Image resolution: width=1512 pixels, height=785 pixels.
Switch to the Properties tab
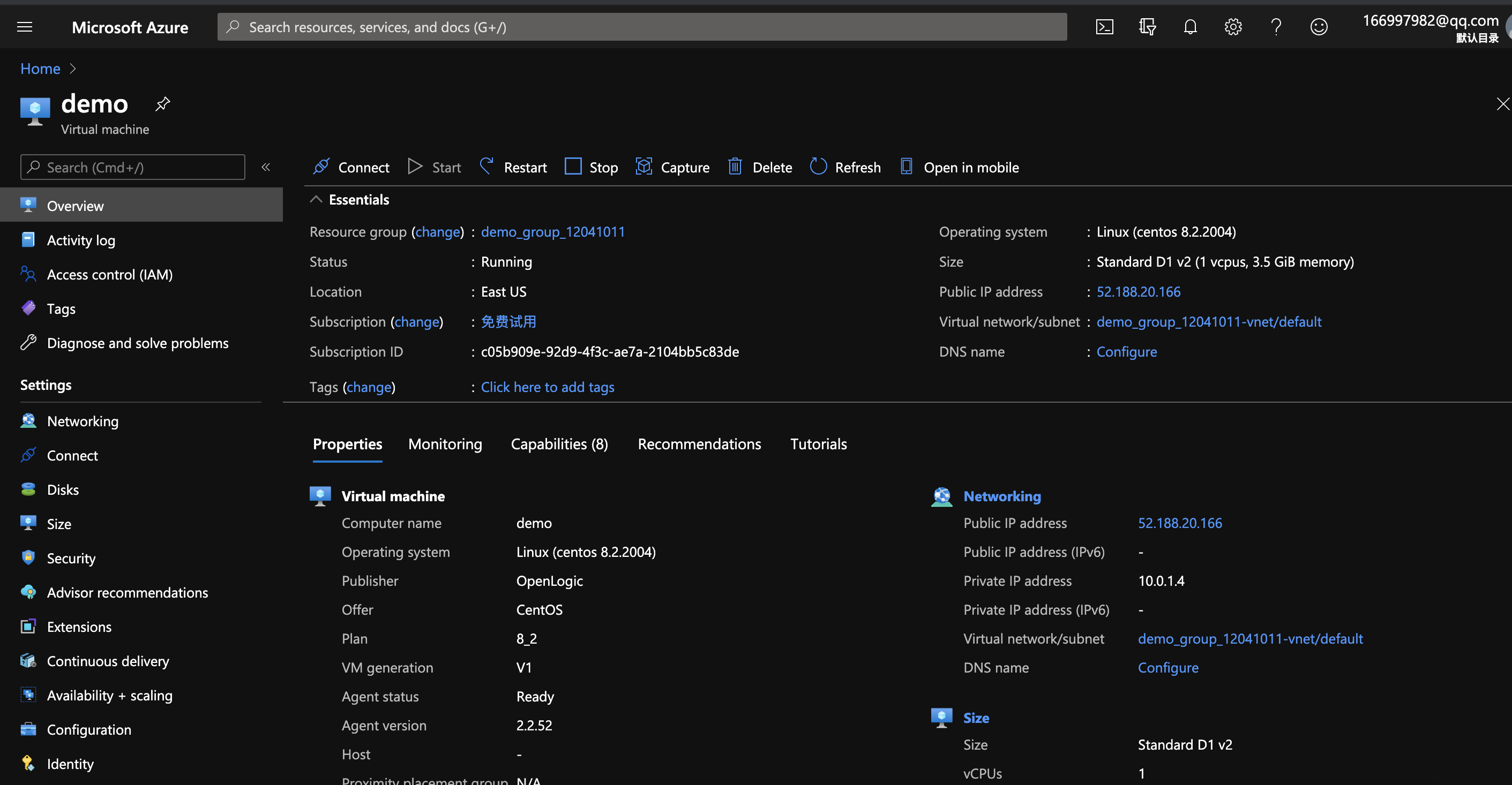(x=348, y=444)
